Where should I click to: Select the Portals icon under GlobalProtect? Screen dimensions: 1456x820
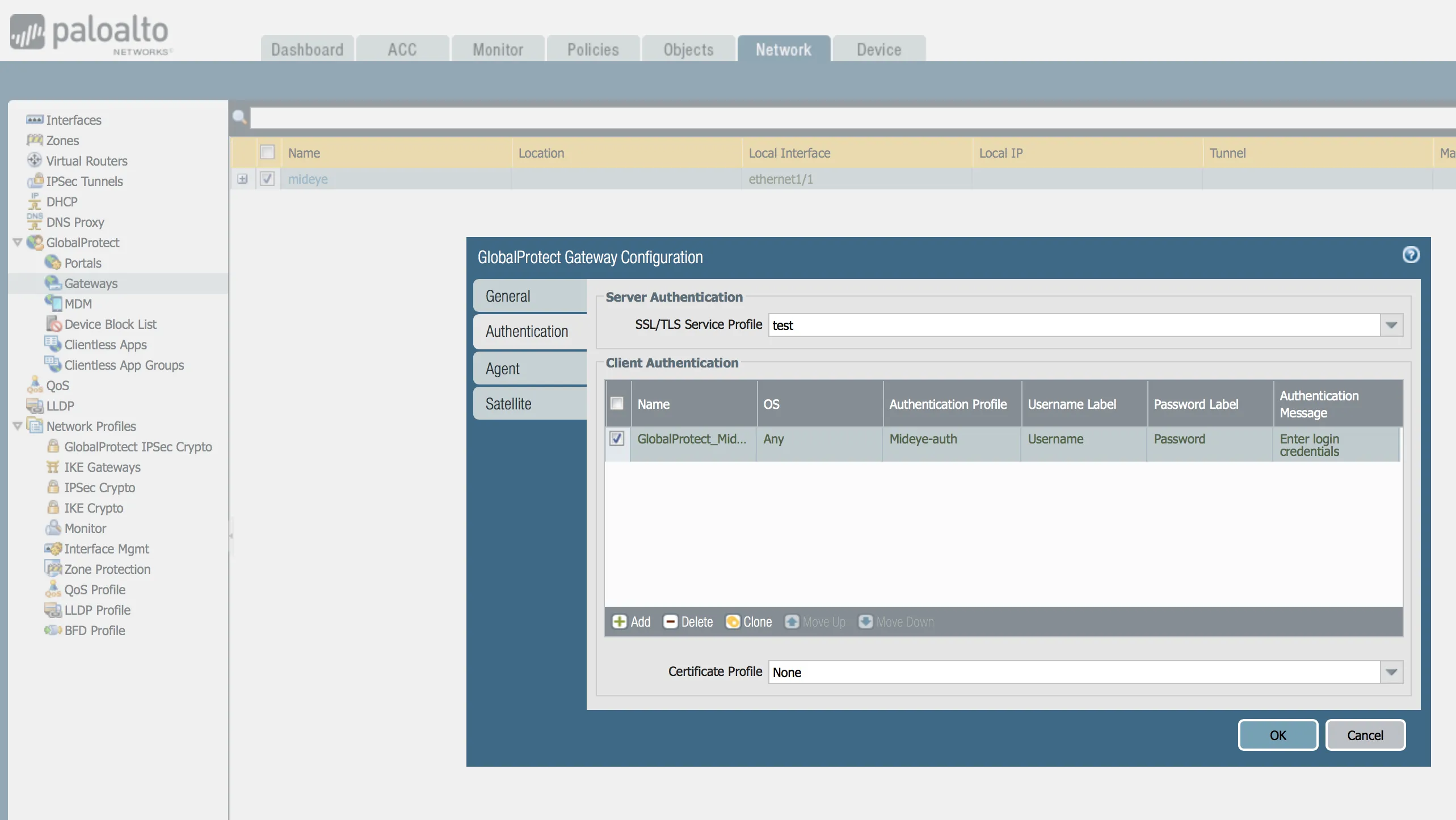(x=54, y=263)
